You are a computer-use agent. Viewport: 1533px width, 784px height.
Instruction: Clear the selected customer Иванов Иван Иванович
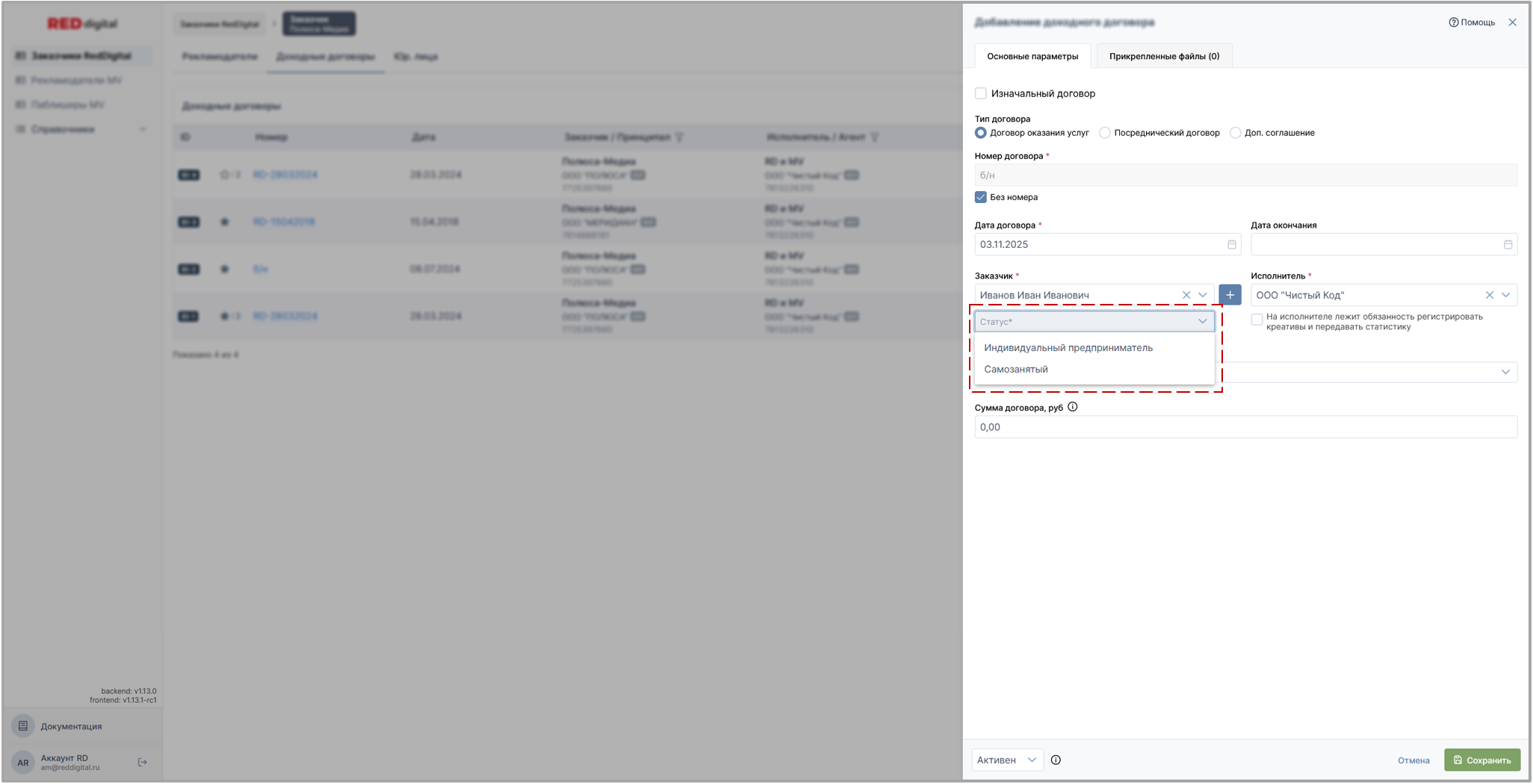[1186, 295]
